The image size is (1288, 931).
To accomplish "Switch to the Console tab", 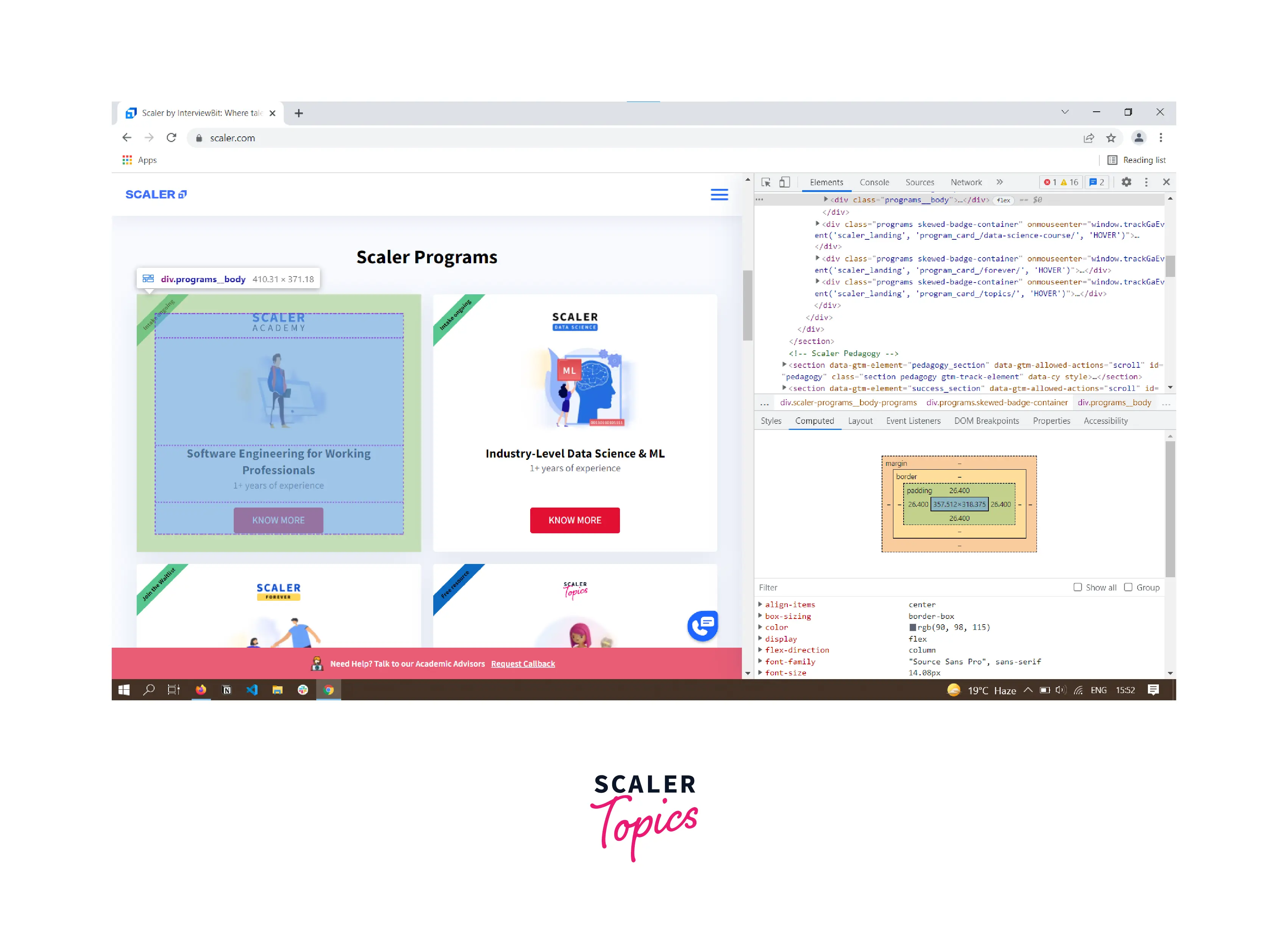I will tap(874, 182).
